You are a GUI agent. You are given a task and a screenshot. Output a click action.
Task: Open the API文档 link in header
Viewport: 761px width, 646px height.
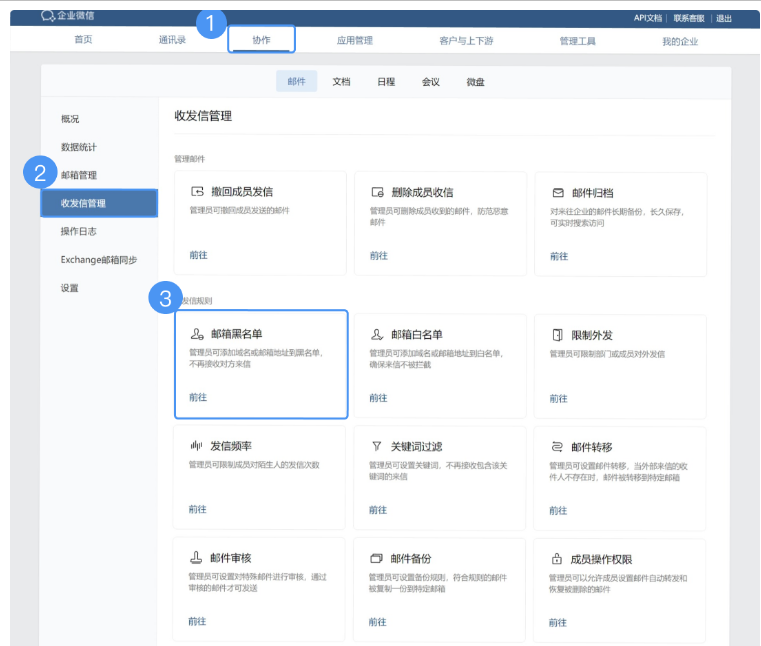coord(648,18)
